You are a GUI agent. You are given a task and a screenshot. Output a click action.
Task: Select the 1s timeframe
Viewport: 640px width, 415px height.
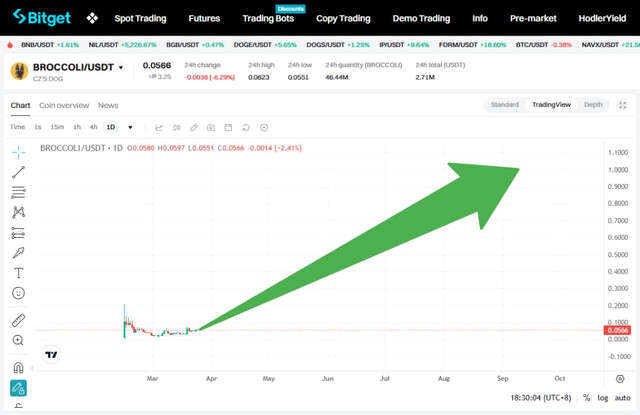(38, 127)
